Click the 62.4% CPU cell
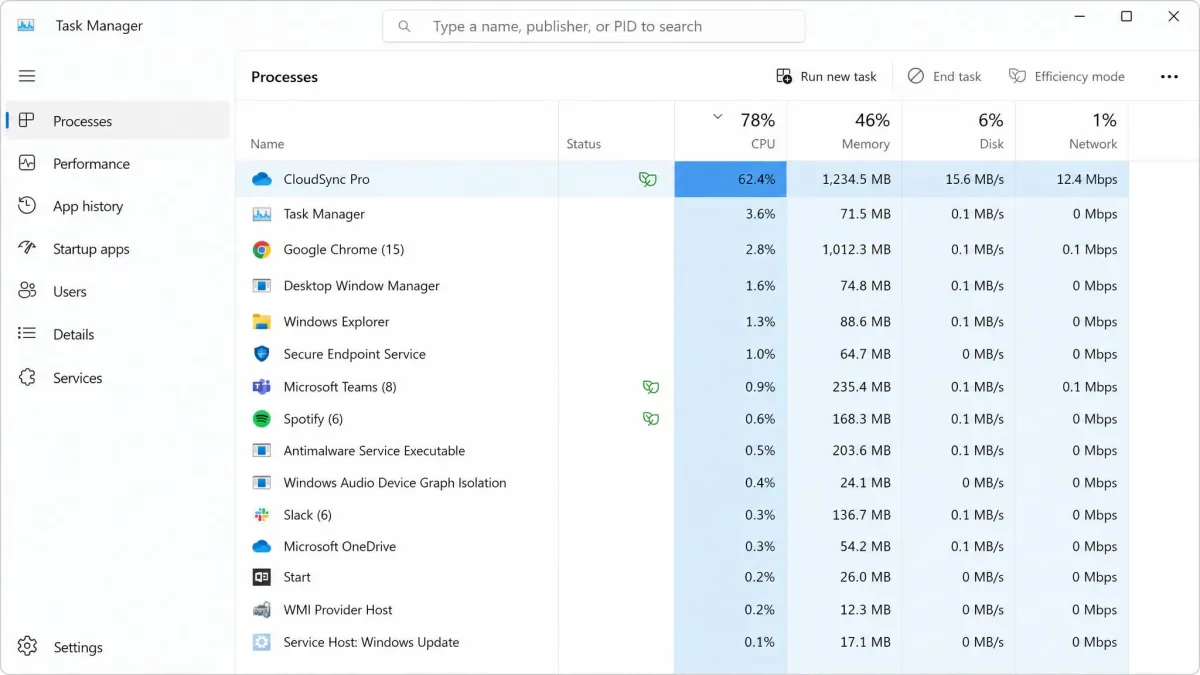 coord(731,179)
